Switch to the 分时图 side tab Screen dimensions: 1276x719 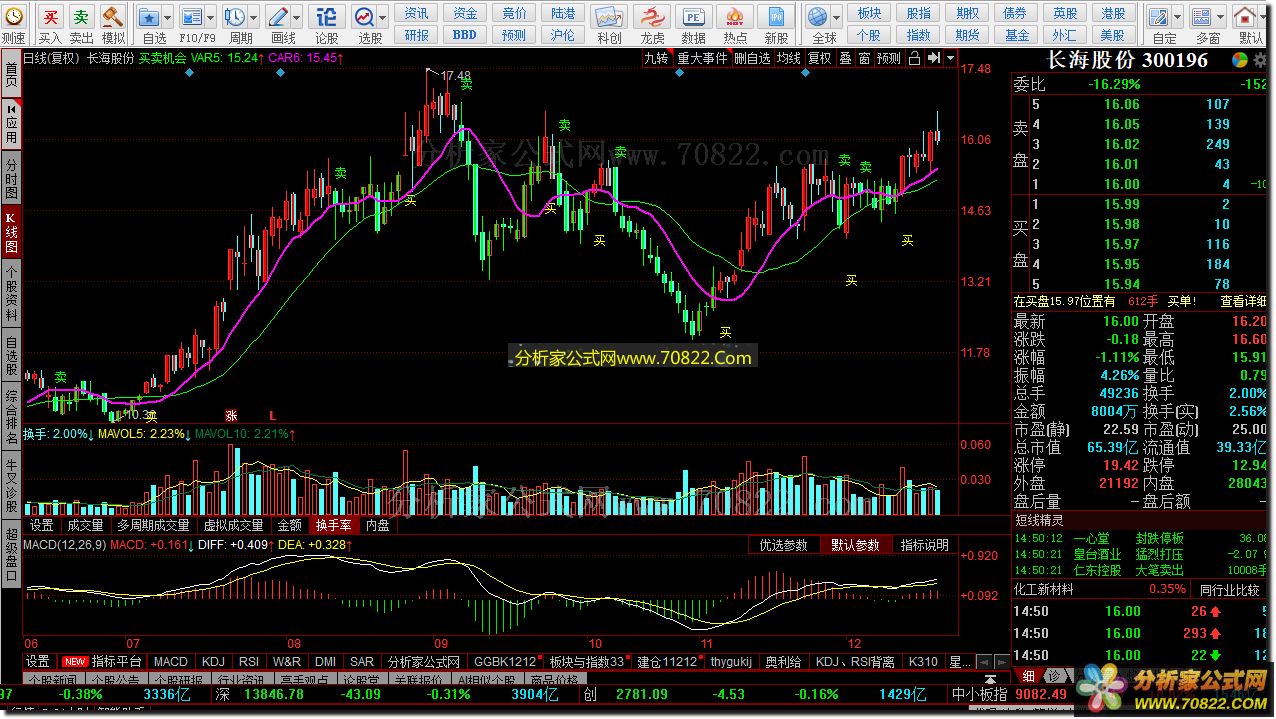point(11,179)
